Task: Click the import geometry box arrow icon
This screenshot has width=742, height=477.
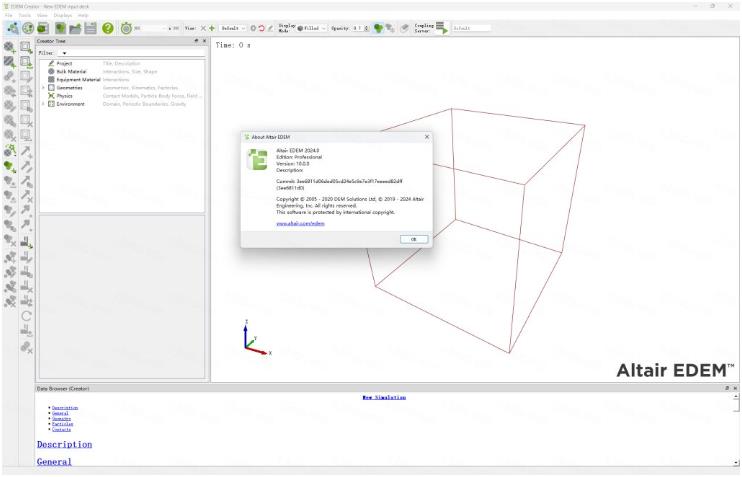Action: point(26,62)
